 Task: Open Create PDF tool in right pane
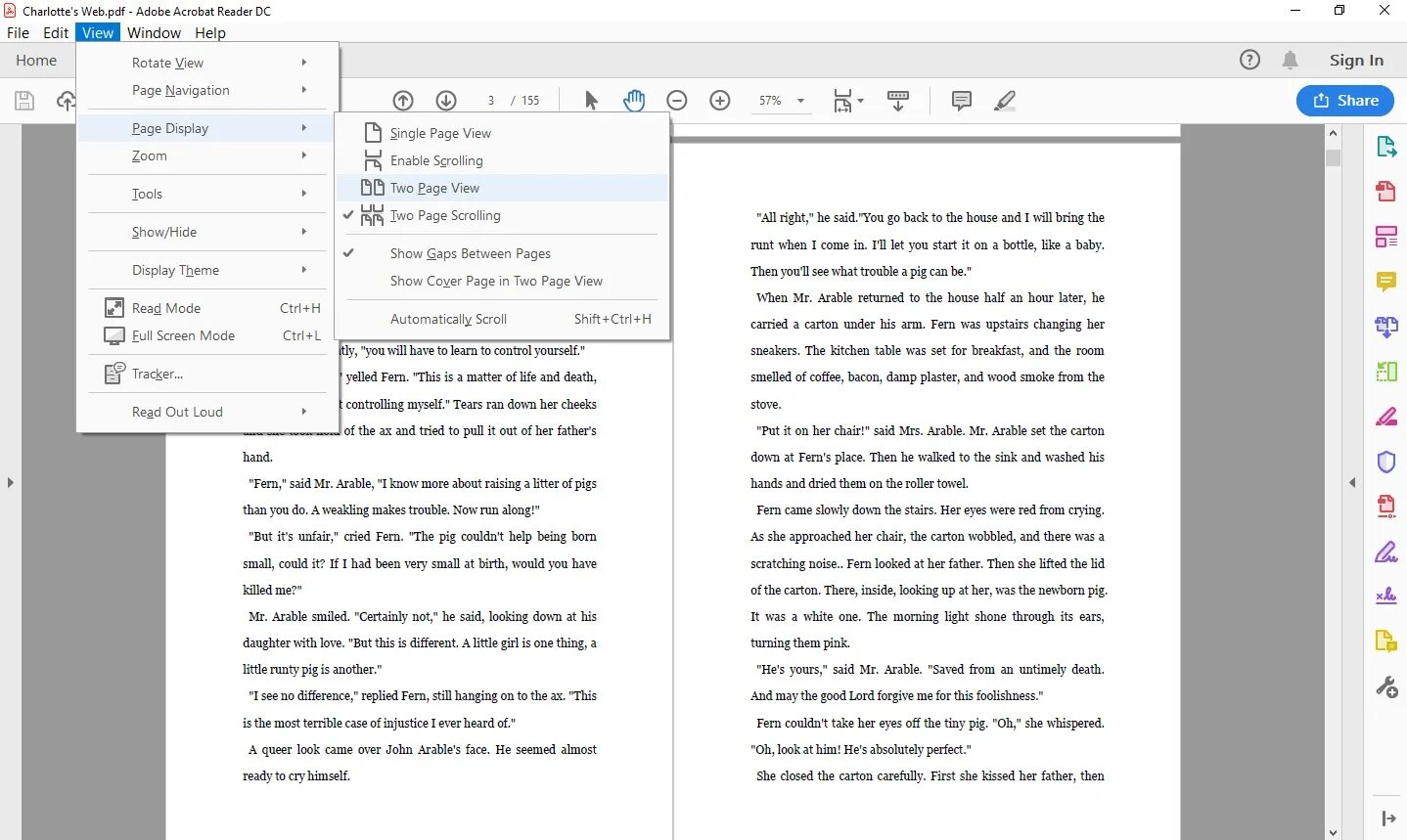1386,191
